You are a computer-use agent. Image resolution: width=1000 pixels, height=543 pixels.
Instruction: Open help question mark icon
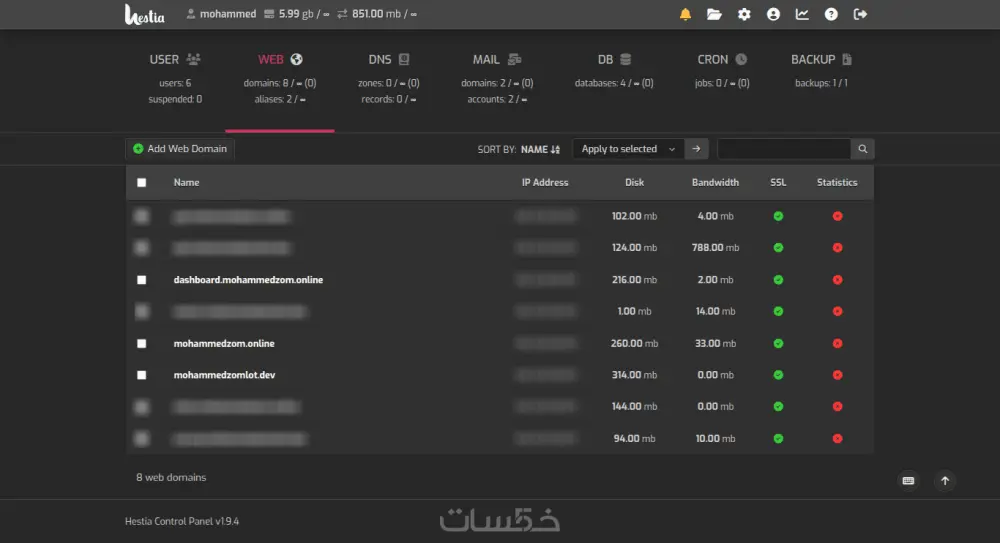point(831,14)
